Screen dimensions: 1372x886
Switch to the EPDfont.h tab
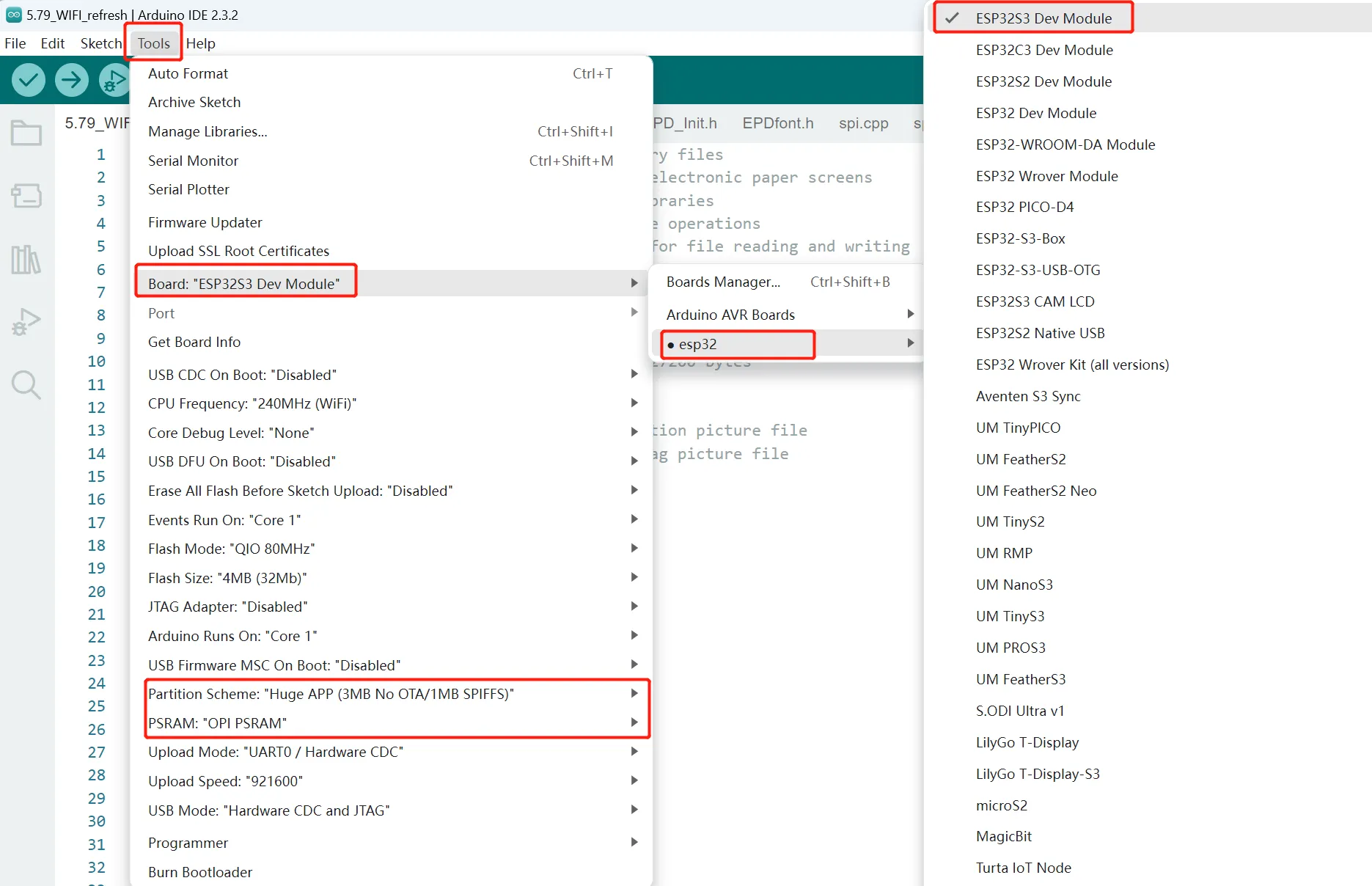click(778, 123)
